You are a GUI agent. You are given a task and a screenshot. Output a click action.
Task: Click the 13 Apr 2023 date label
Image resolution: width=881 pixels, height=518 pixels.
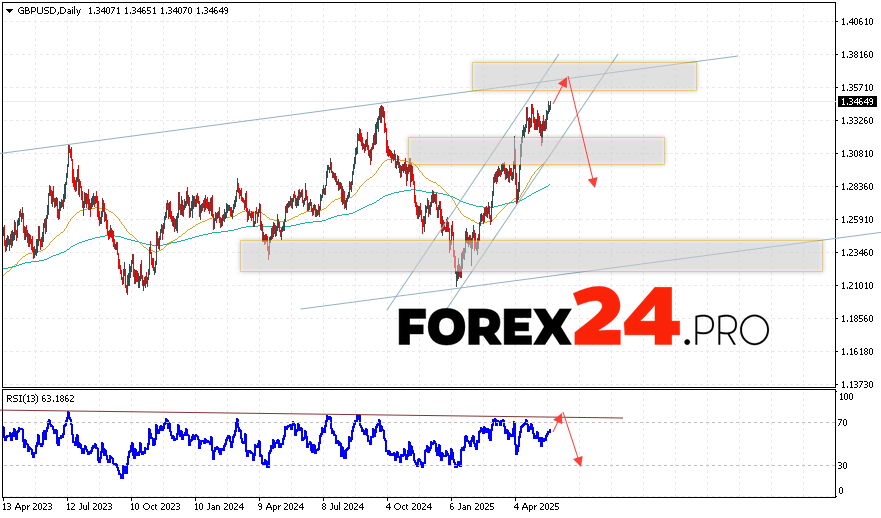[30, 506]
